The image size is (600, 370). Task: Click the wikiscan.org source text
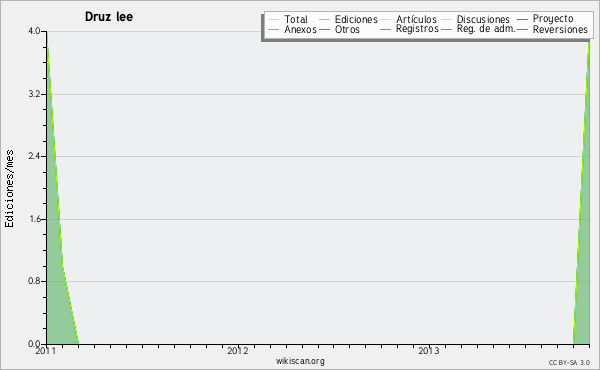coord(300,361)
